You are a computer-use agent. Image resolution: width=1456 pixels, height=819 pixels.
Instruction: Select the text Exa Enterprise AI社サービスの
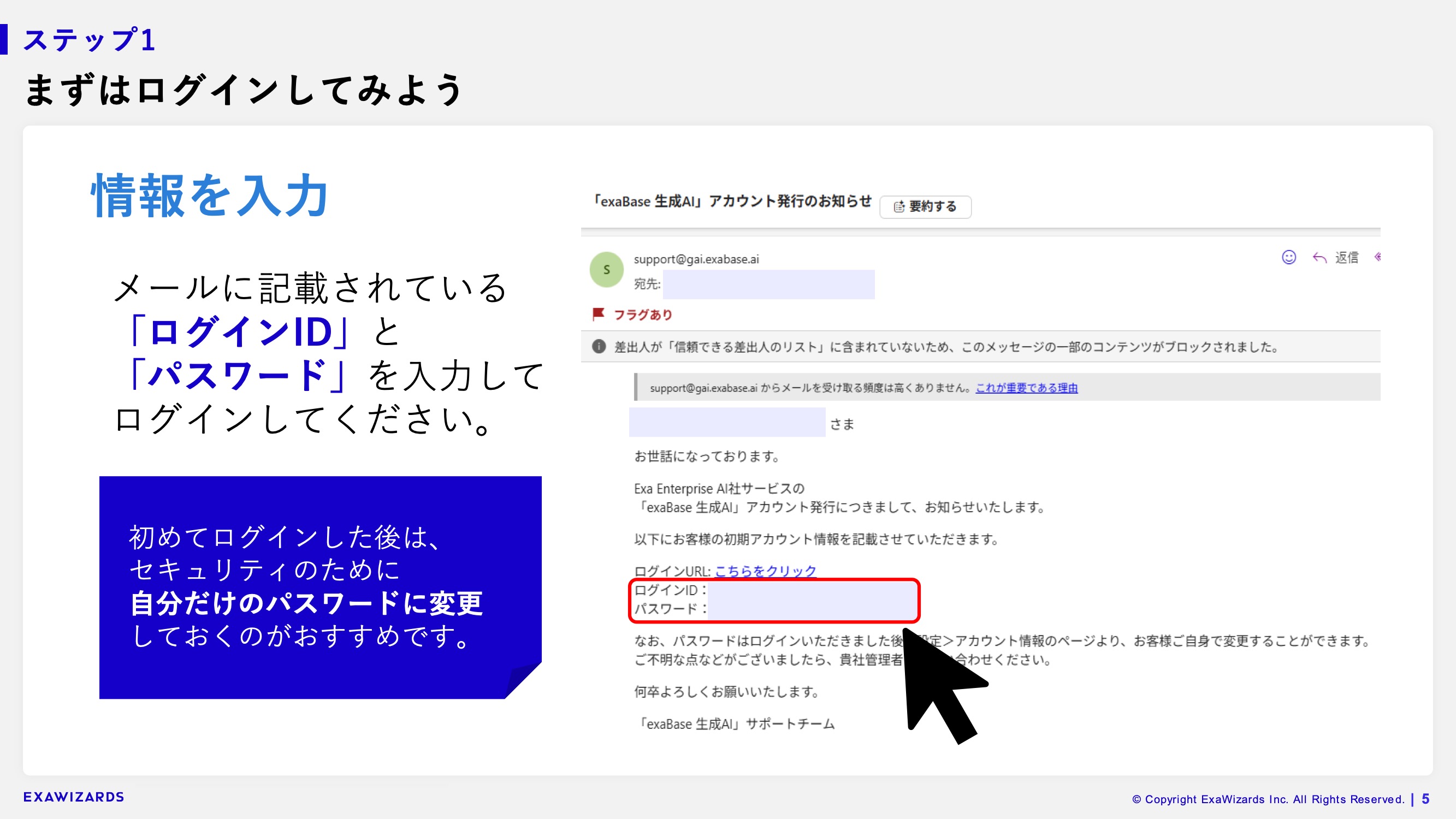pos(719,488)
